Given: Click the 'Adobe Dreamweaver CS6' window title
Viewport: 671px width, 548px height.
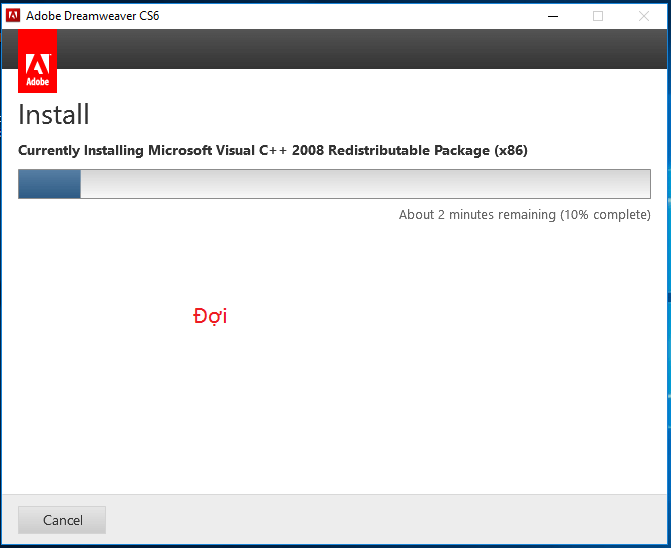Looking at the screenshot, I should [x=92, y=16].
